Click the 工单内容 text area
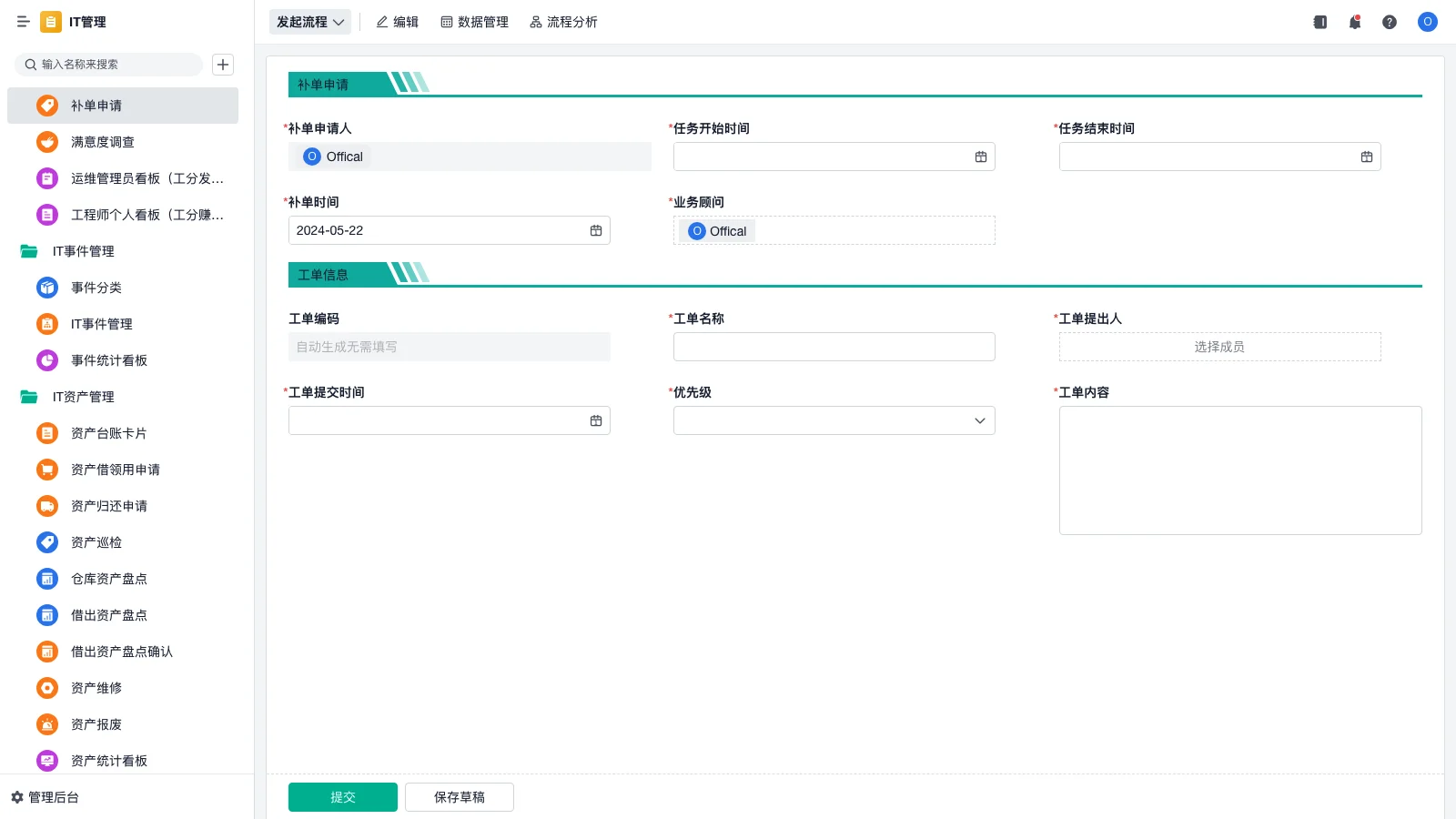The image size is (1456, 819). tap(1240, 470)
